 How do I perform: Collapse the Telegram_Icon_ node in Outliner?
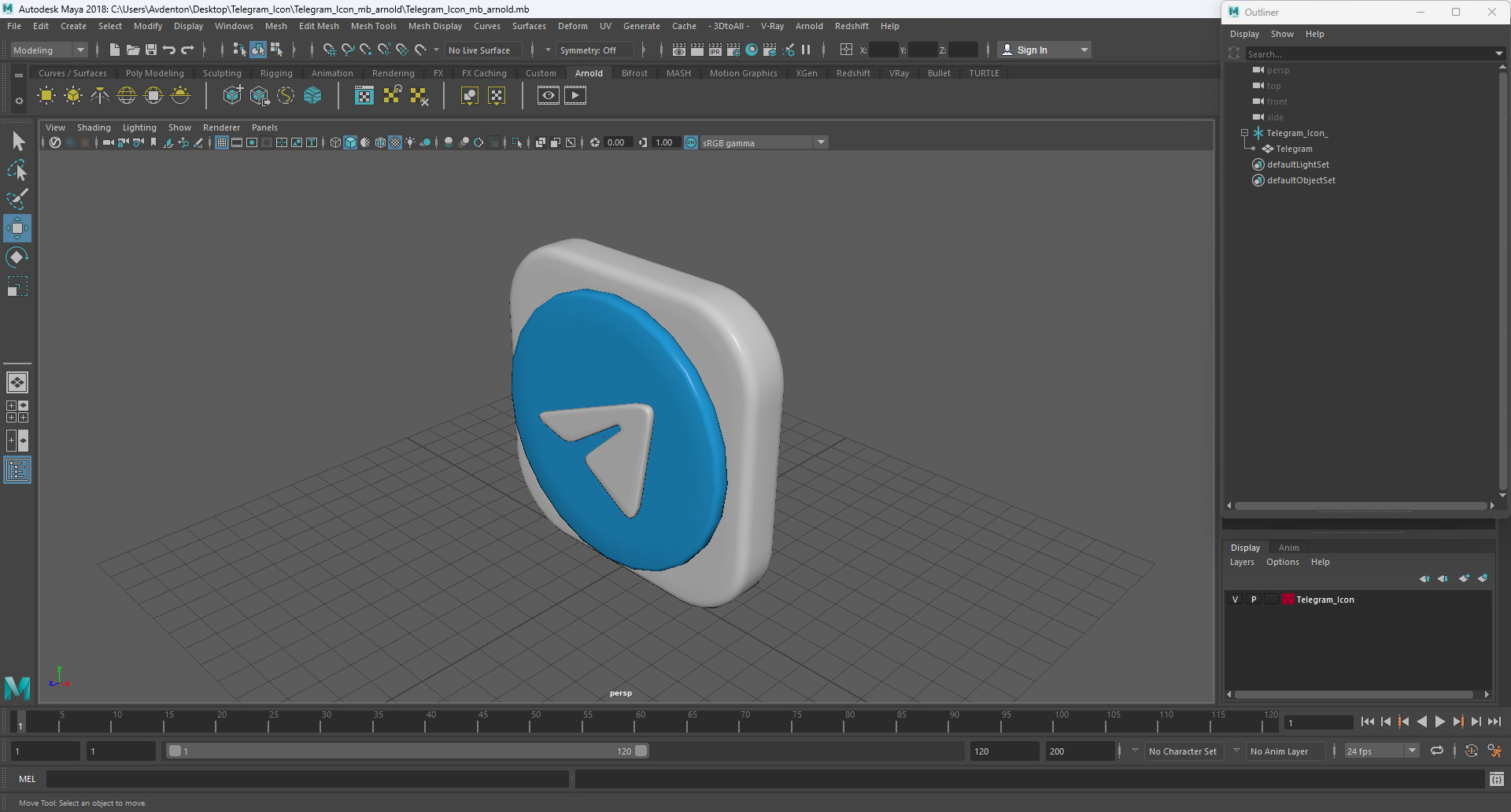1244,133
